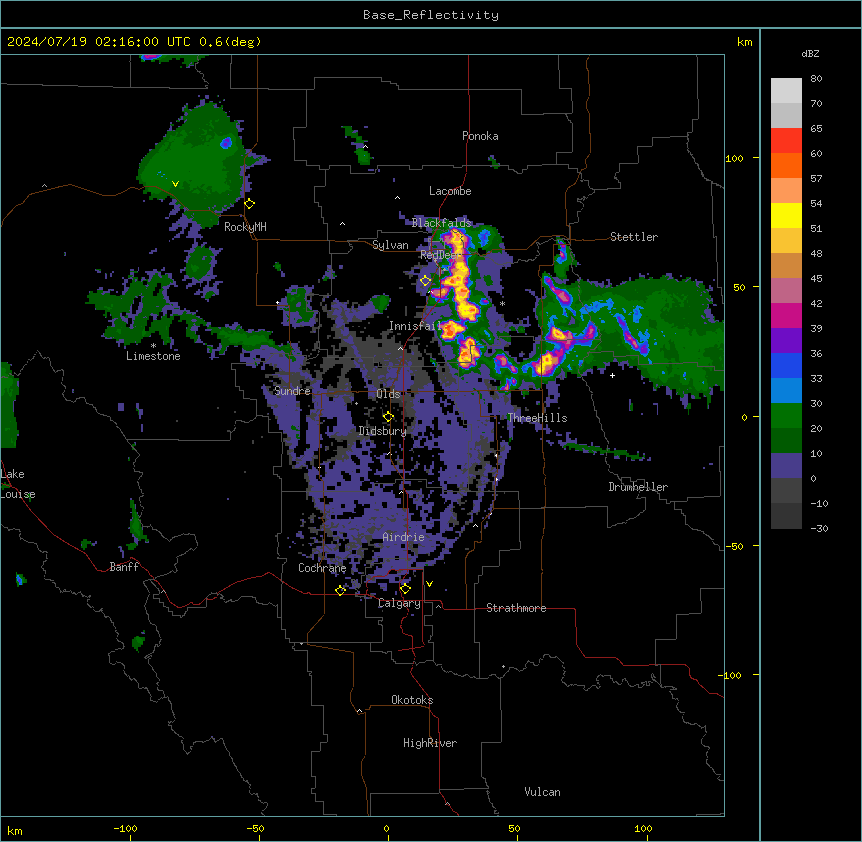862x842 pixels.
Task: Click the Calgary city label
Action: pos(400,603)
